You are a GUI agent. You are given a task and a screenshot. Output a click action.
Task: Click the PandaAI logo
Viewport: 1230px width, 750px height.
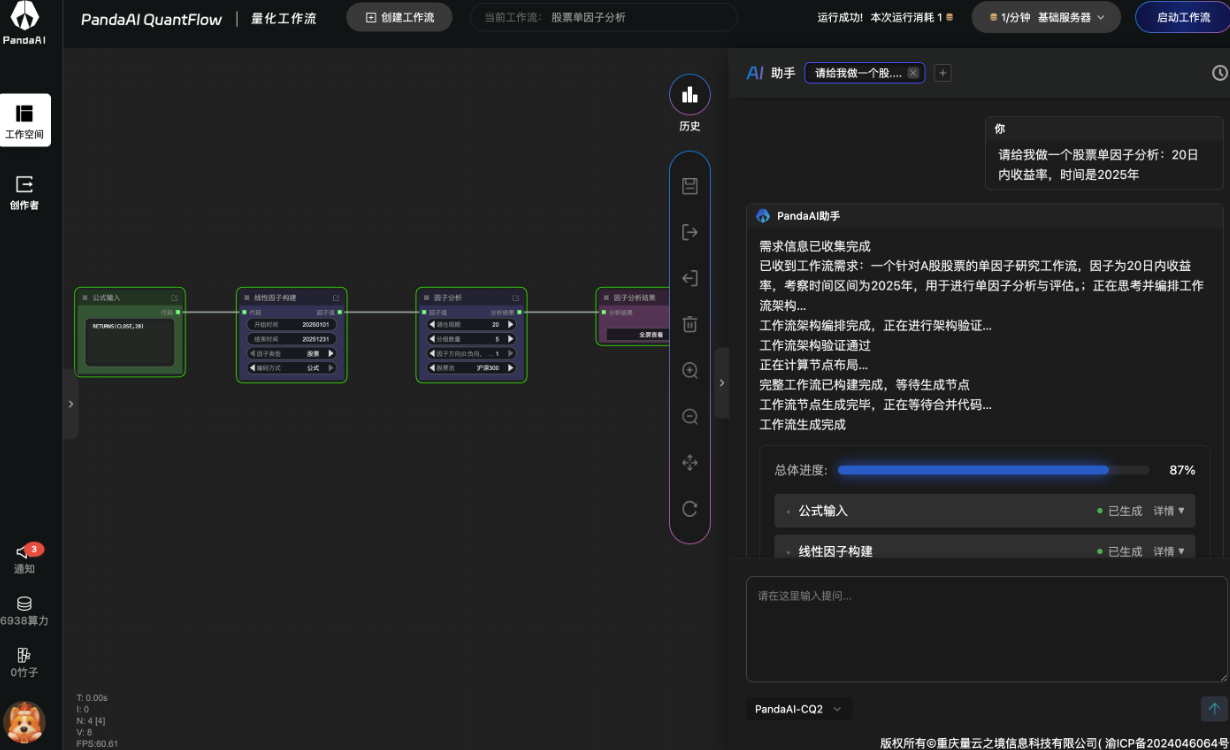click(22, 23)
